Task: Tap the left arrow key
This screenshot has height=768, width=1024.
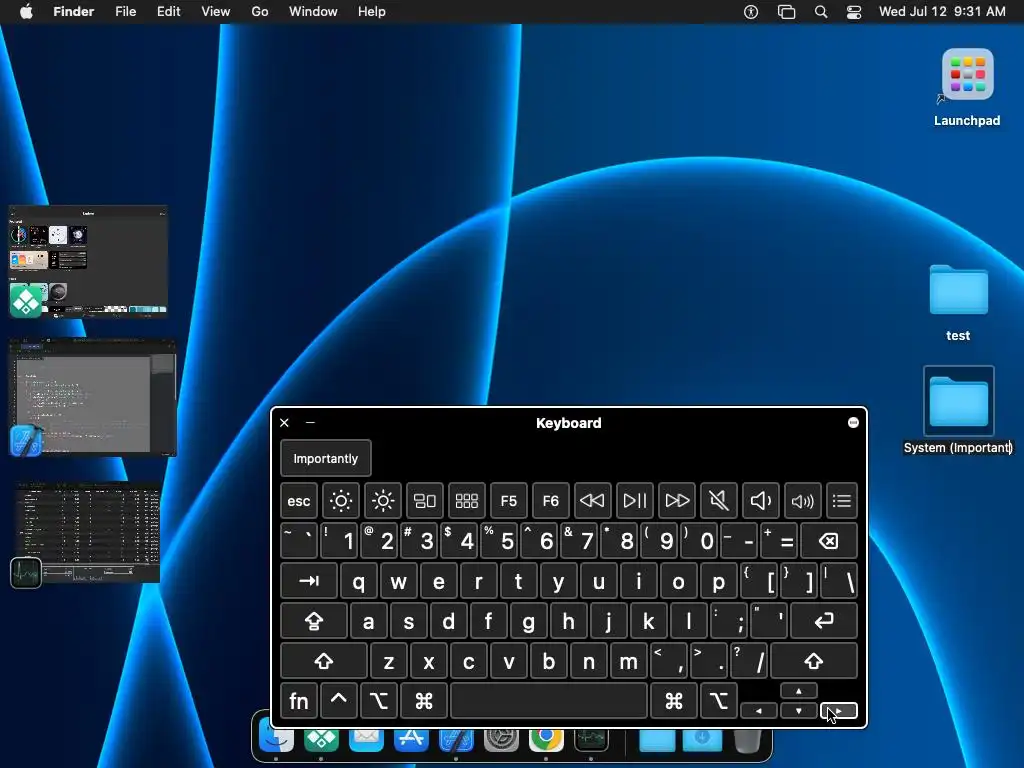Action: tap(759, 711)
